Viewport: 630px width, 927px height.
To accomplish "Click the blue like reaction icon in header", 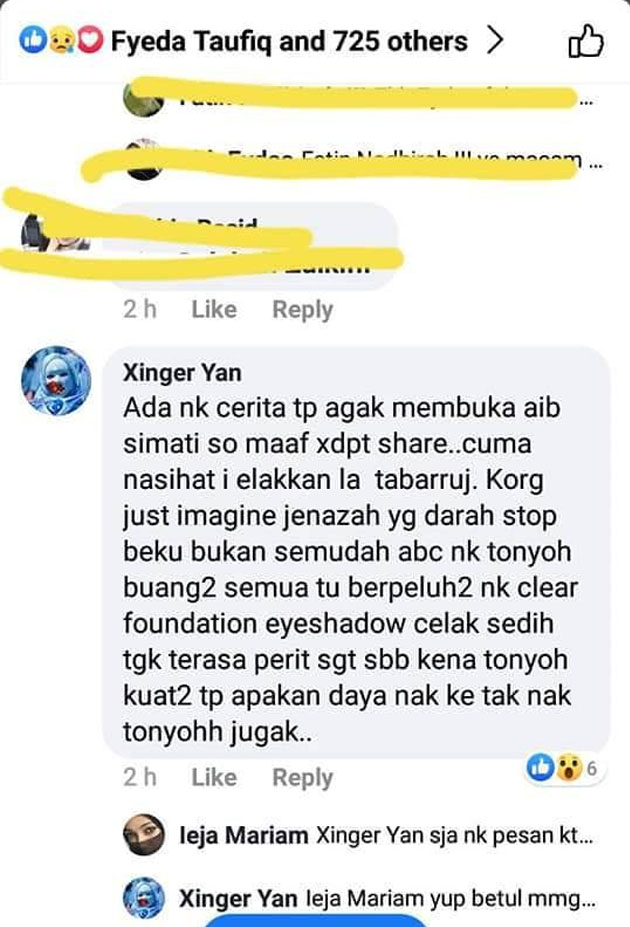I will pos(33,40).
